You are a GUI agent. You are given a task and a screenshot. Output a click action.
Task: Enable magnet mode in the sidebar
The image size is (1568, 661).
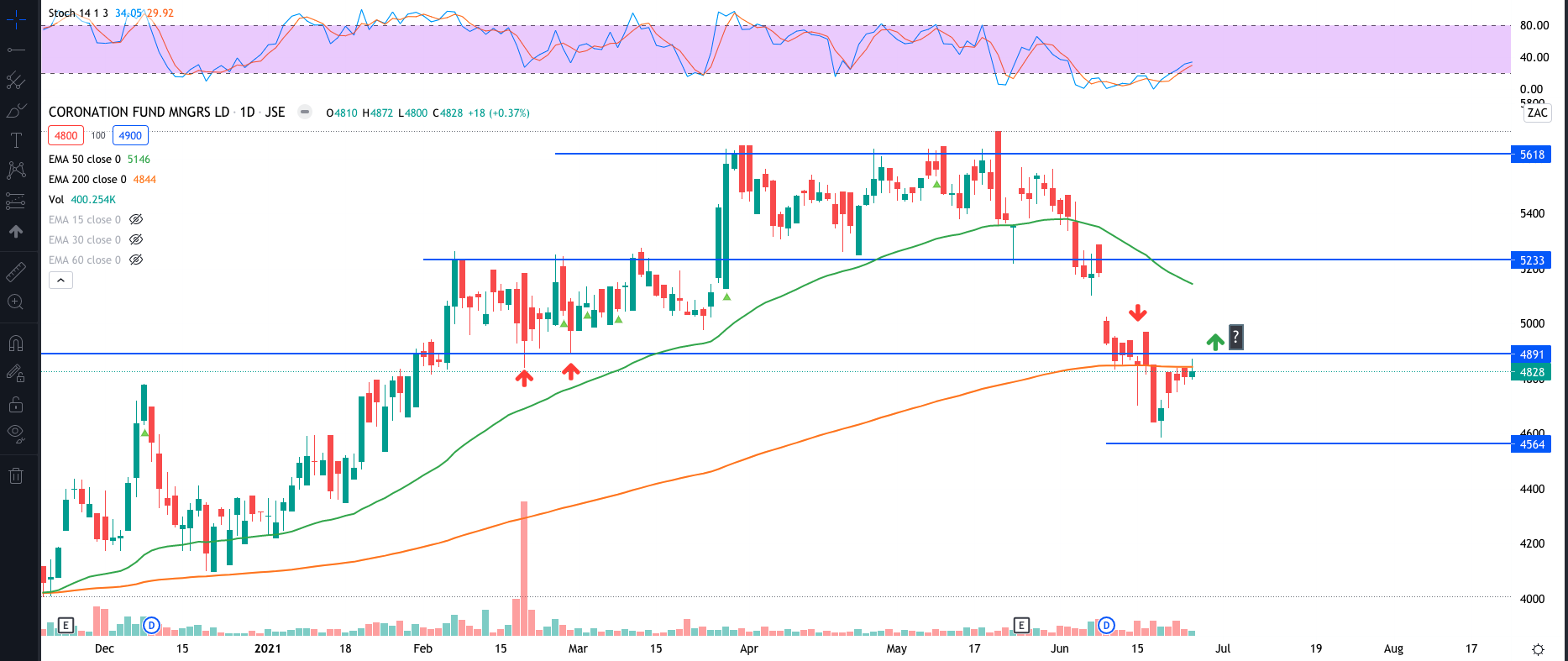(16, 344)
